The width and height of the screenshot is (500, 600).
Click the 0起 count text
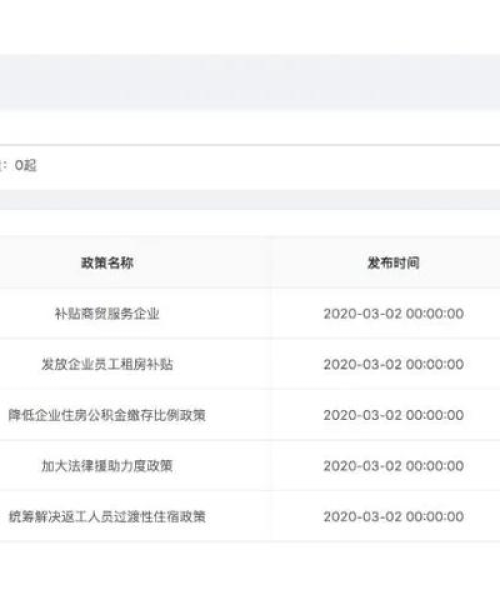tap(26, 166)
